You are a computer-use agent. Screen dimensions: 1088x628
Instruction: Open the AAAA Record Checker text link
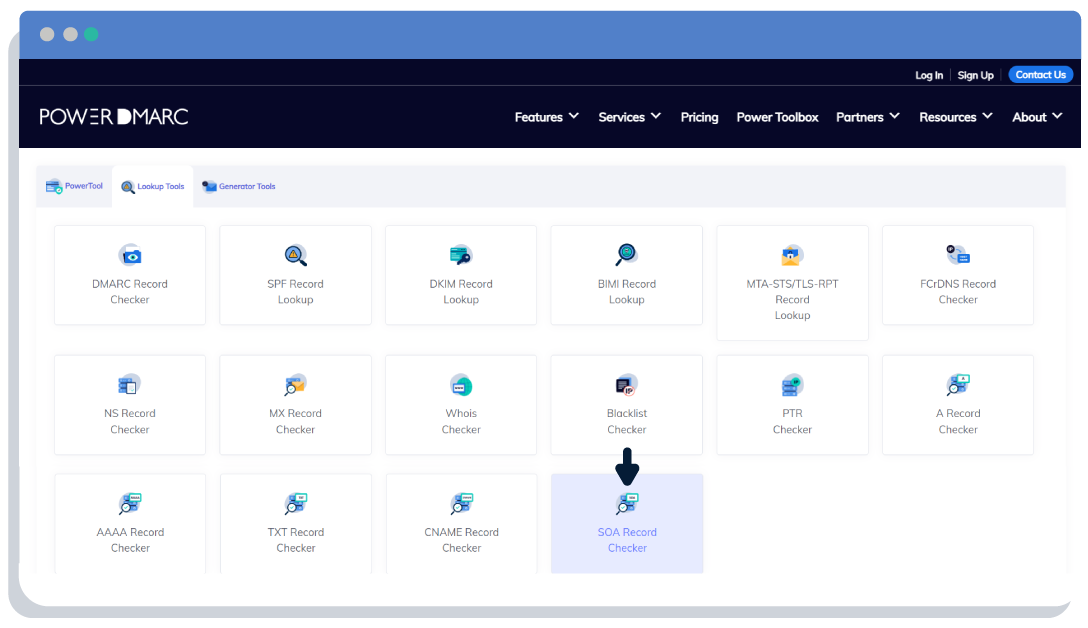(x=130, y=540)
